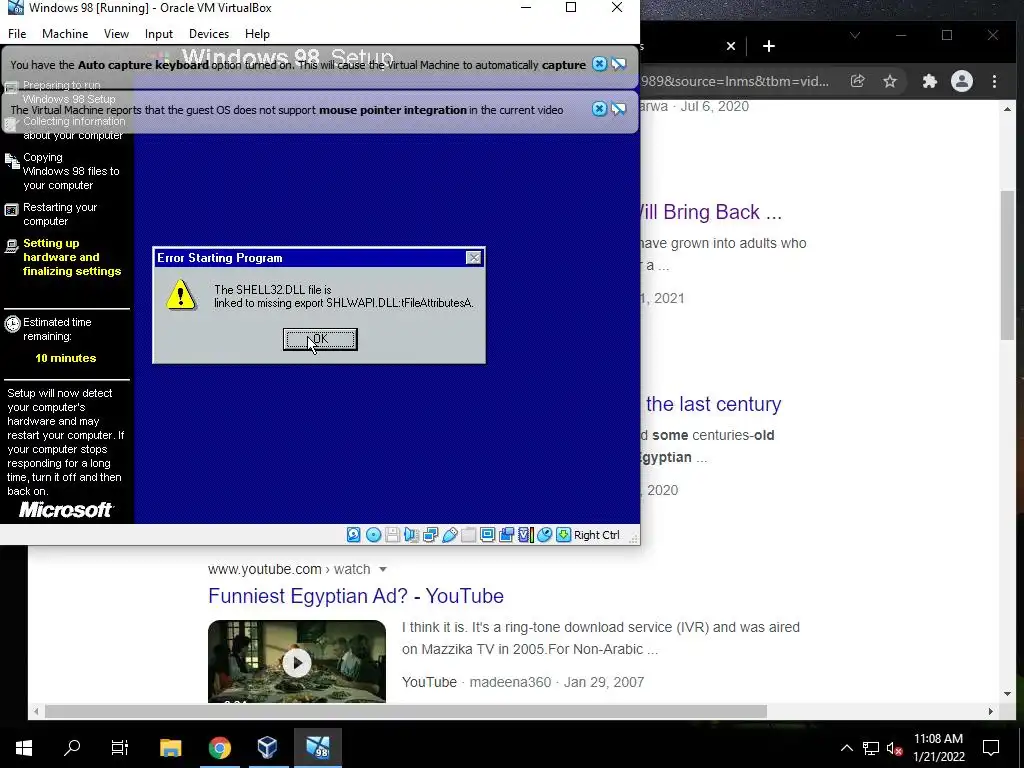This screenshot has width=1024, height=768.
Task: Click the Chrome address bar URL
Action: pos(735,81)
